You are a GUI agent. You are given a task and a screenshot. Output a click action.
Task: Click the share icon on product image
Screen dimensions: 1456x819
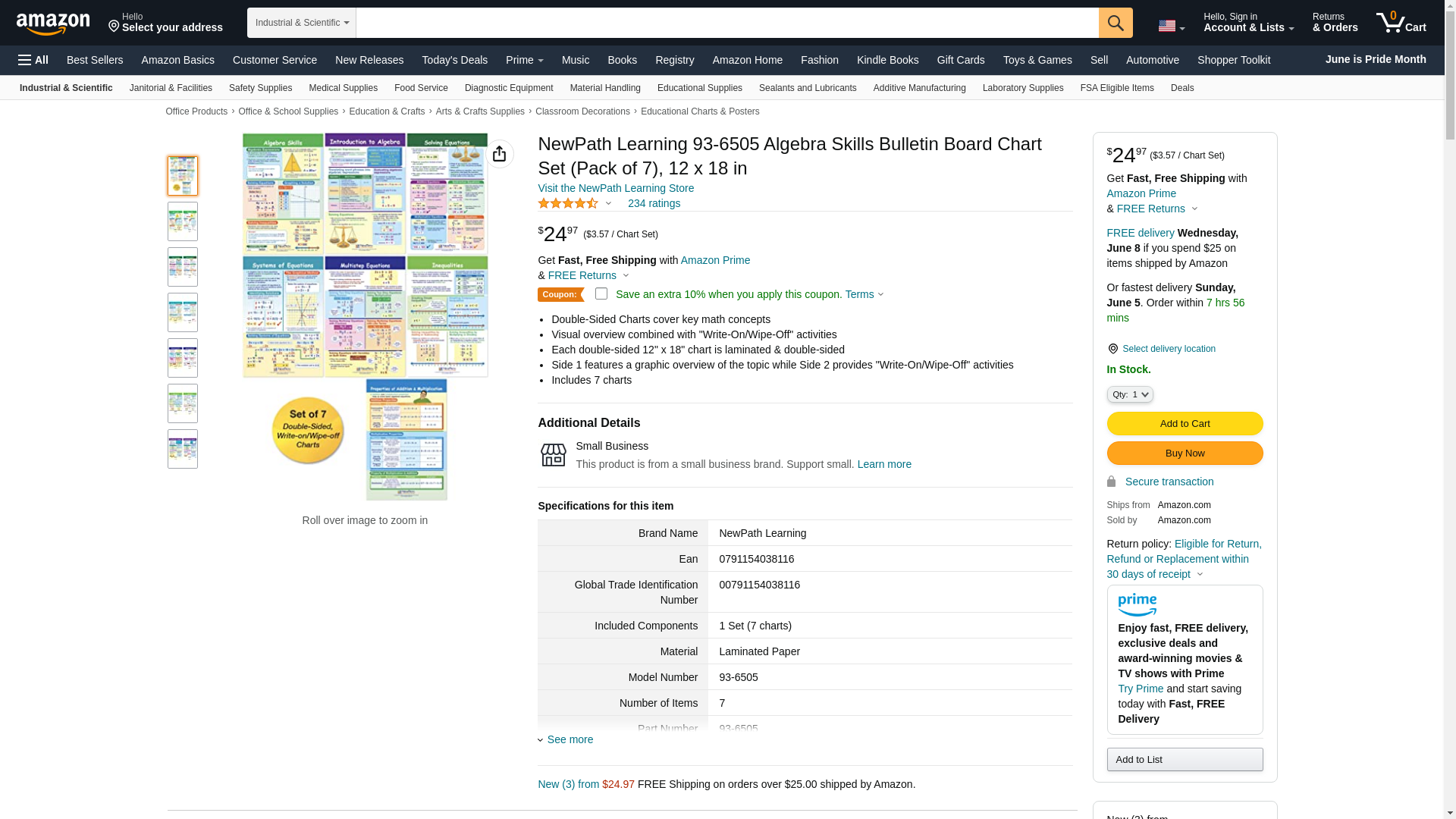(x=499, y=154)
